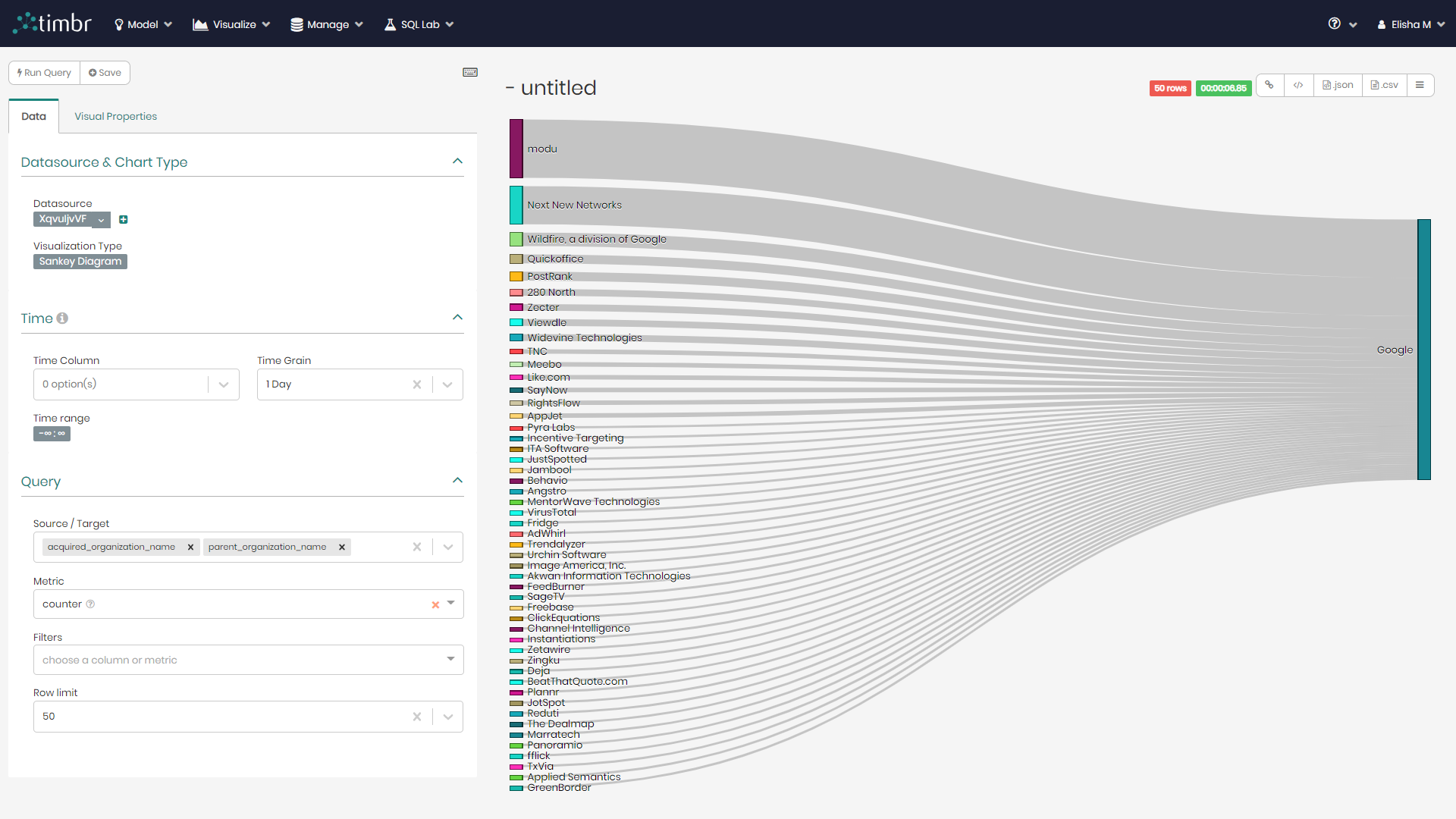The image size is (1456, 819).
Task: Click the Run Query button
Action: click(x=44, y=73)
